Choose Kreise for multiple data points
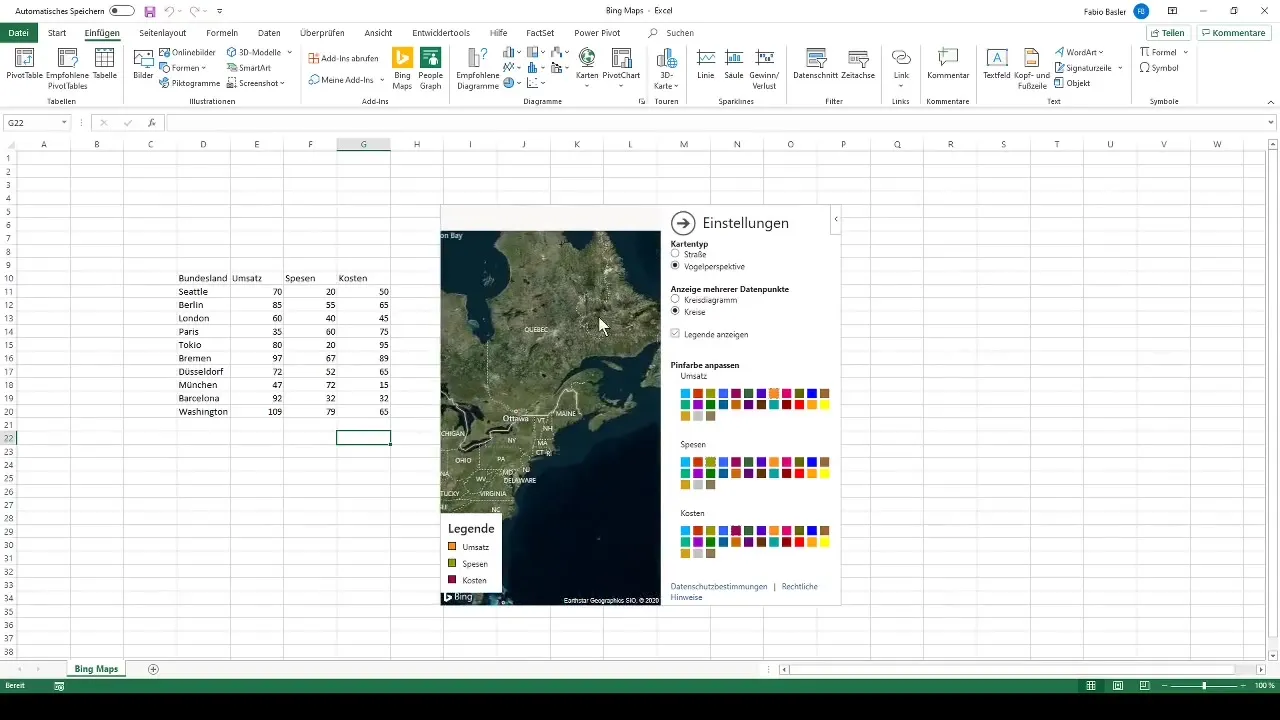This screenshot has height=720, width=1280. point(675,312)
